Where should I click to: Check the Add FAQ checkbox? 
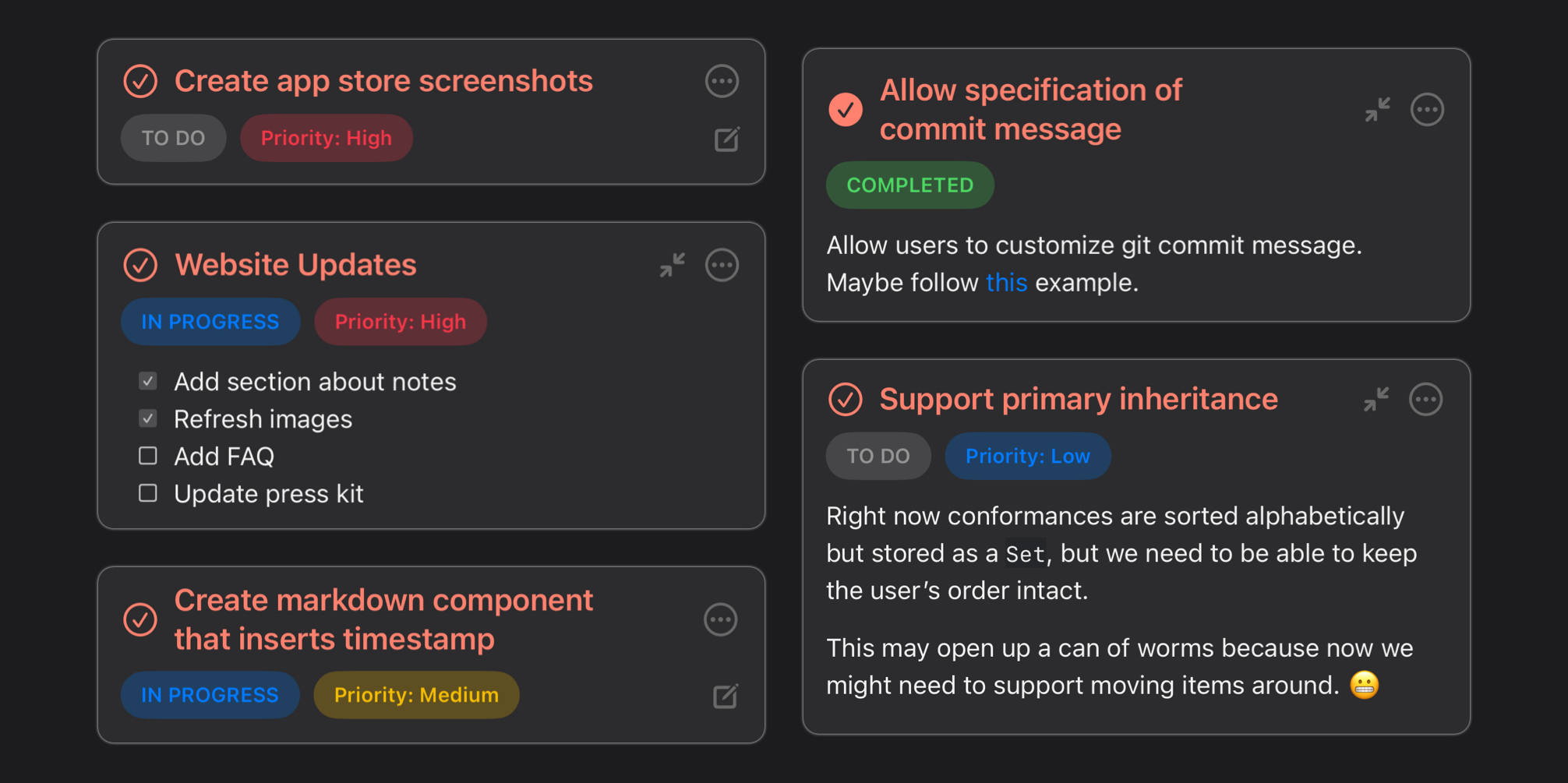click(x=147, y=456)
